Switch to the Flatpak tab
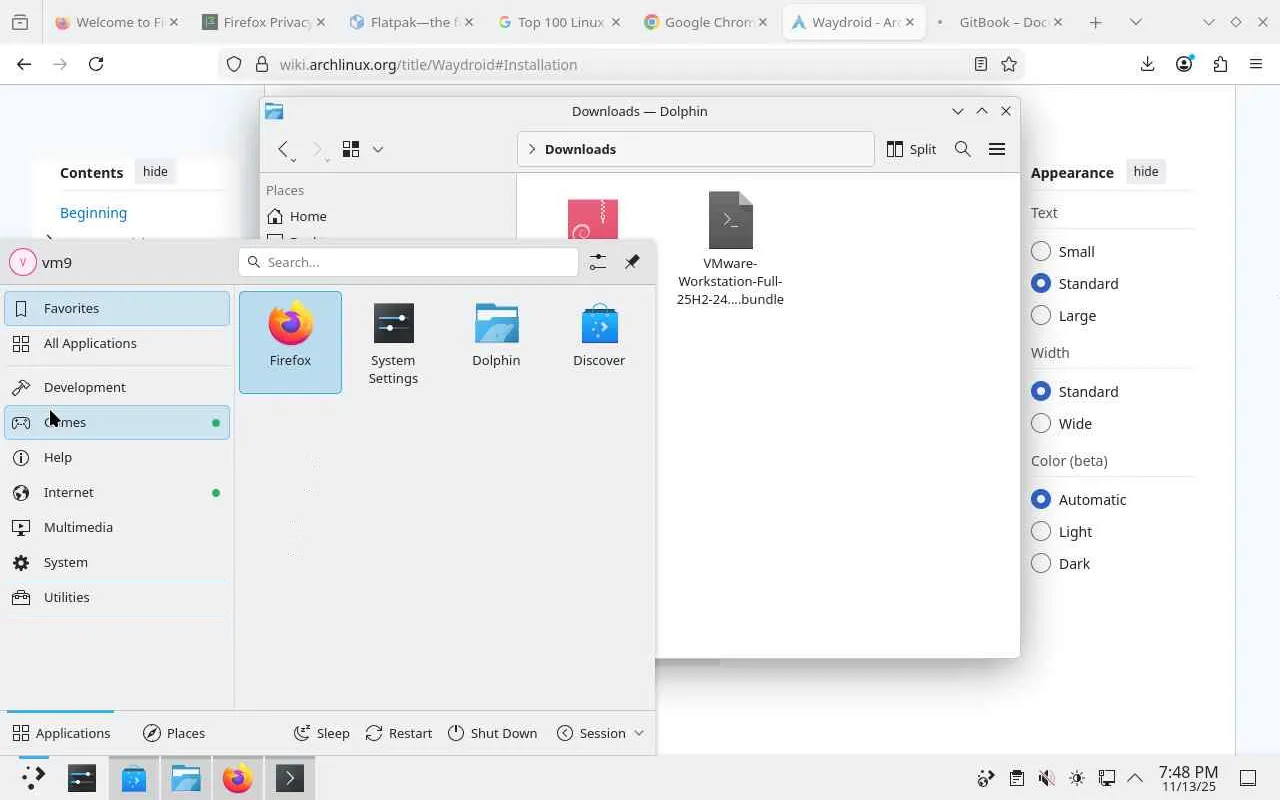The width and height of the screenshot is (1280, 800). (x=410, y=22)
